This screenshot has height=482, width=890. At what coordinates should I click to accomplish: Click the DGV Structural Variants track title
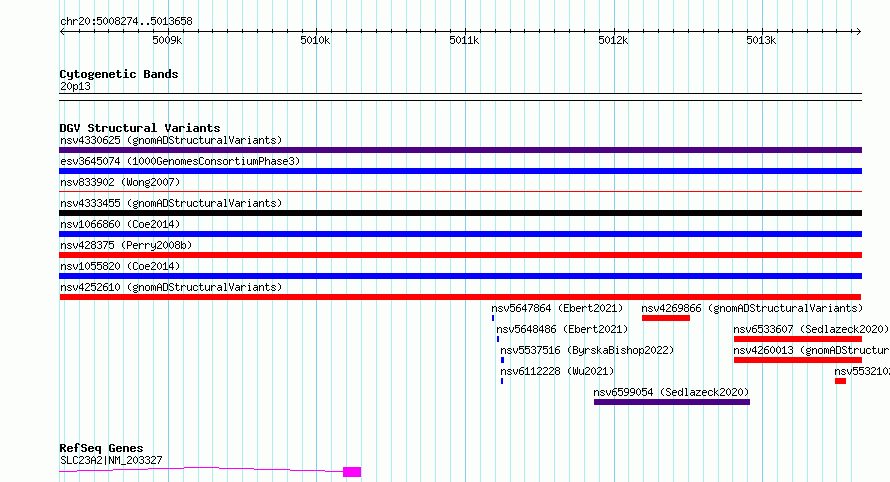pos(140,128)
